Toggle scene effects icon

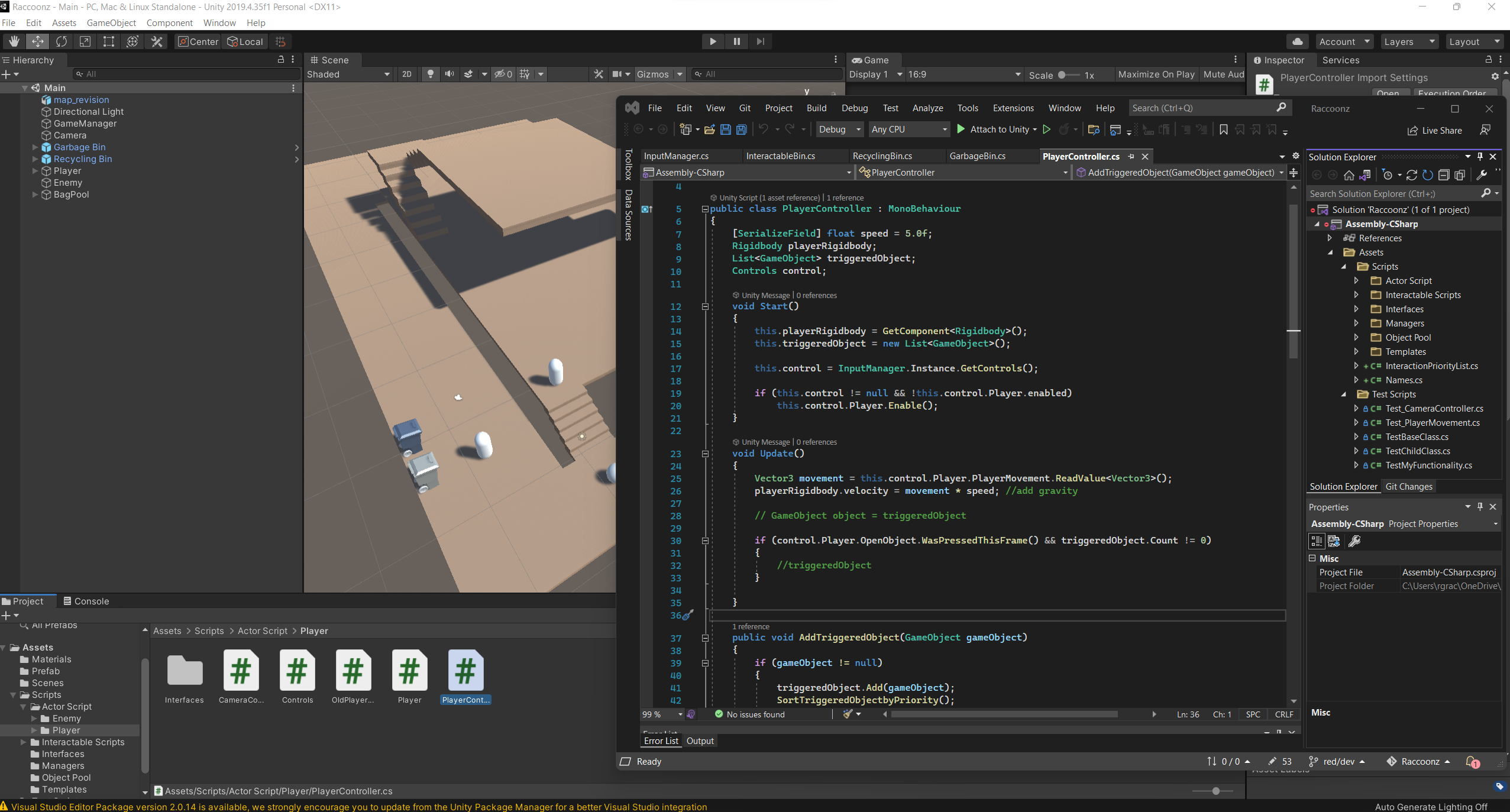tap(468, 74)
